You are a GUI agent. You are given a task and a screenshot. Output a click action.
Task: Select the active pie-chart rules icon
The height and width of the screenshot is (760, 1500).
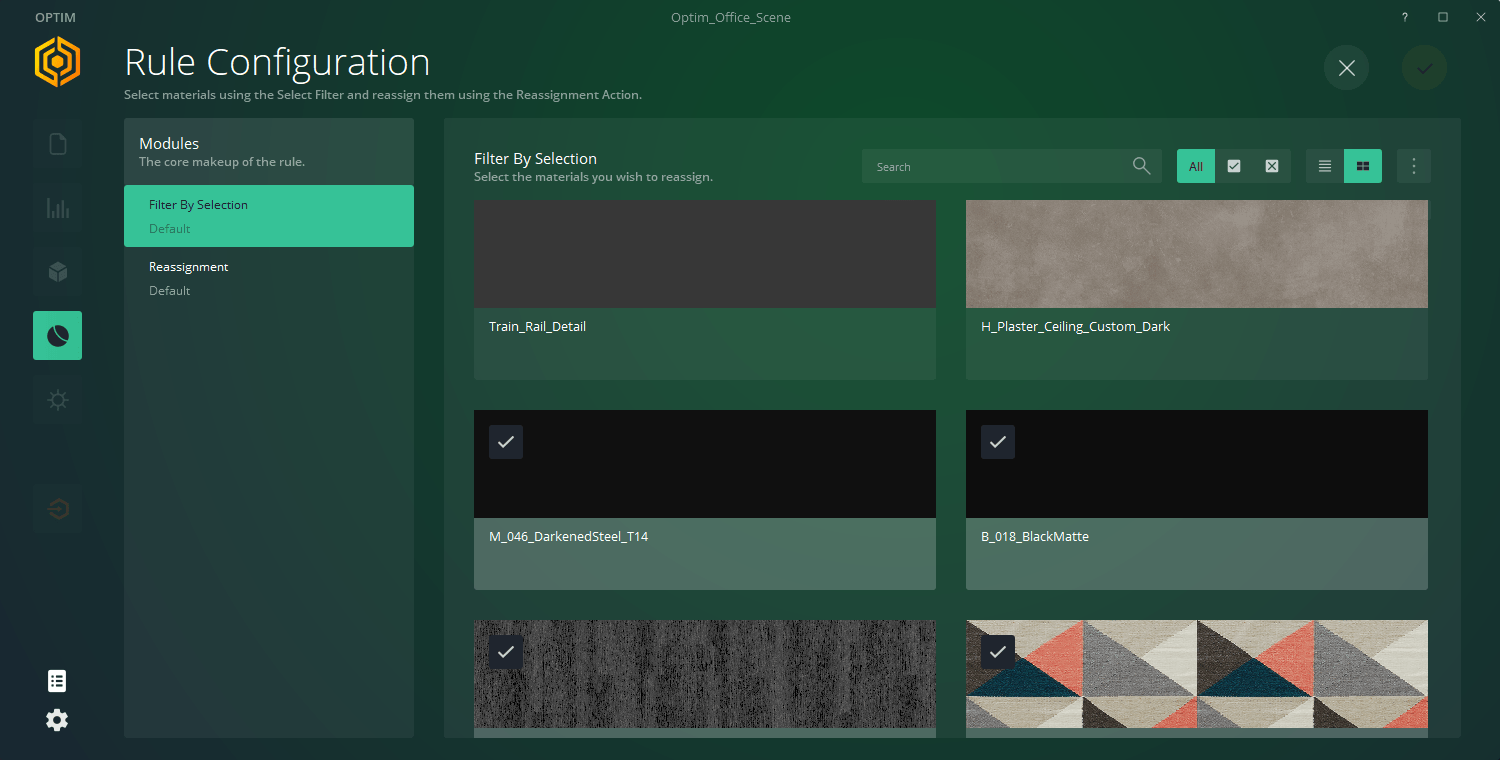[x=57, y=335]
